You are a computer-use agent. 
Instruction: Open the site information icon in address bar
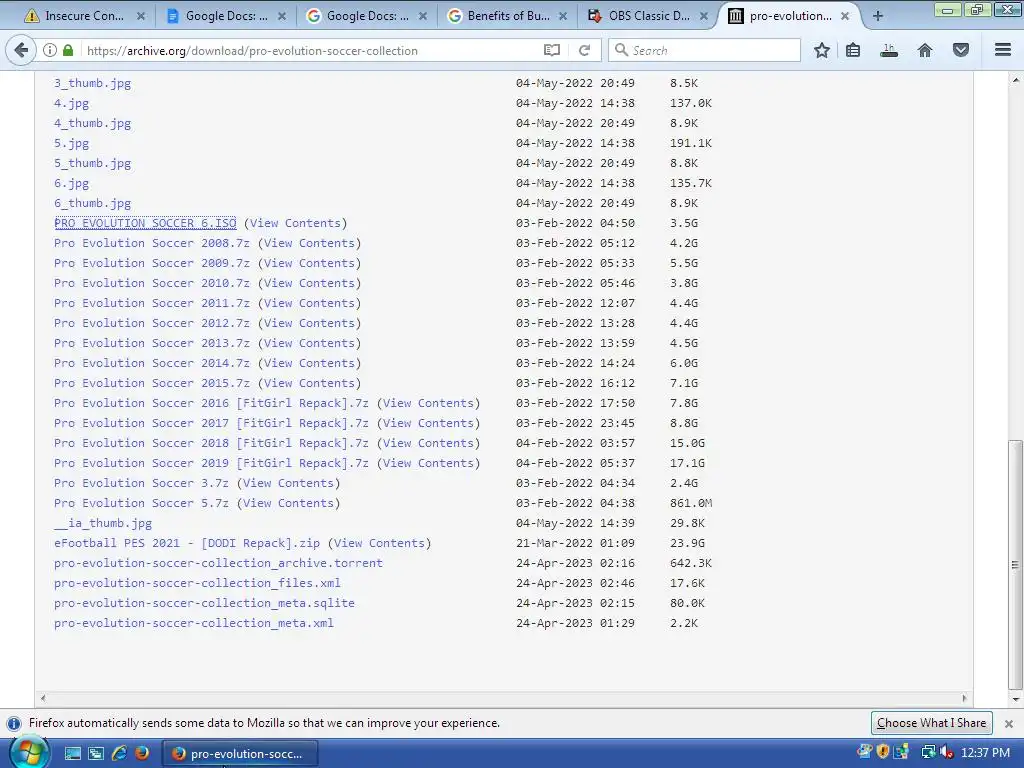(x=50, y=50)
